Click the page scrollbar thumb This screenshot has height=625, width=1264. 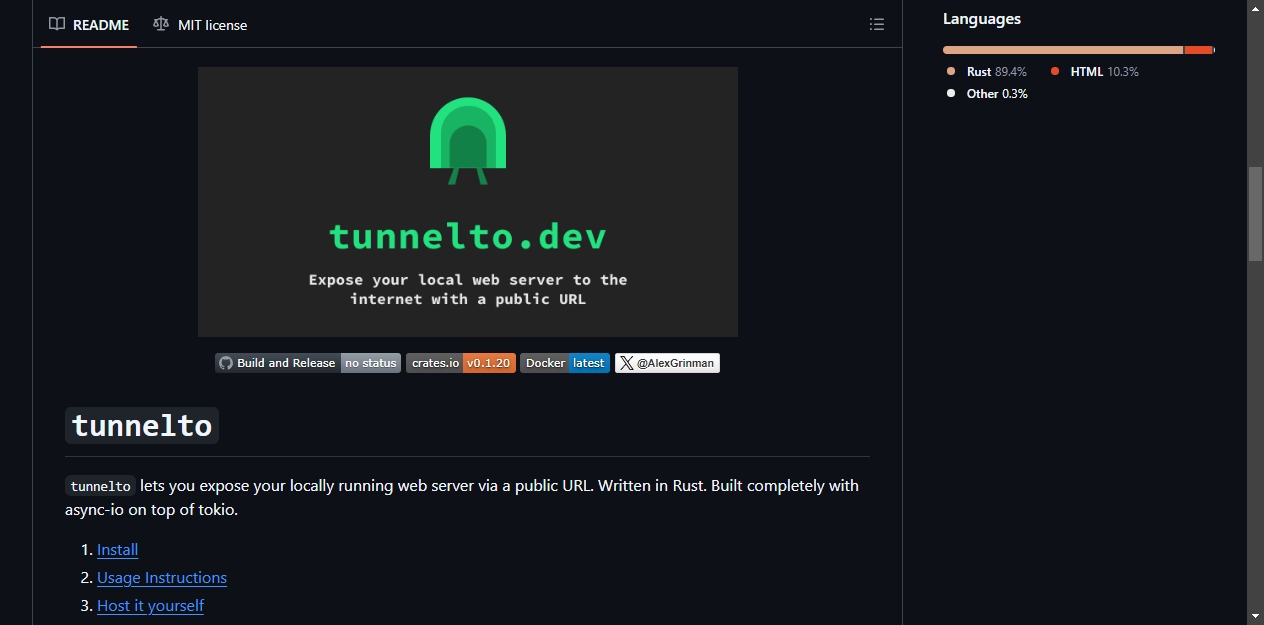click(1255, 213)
